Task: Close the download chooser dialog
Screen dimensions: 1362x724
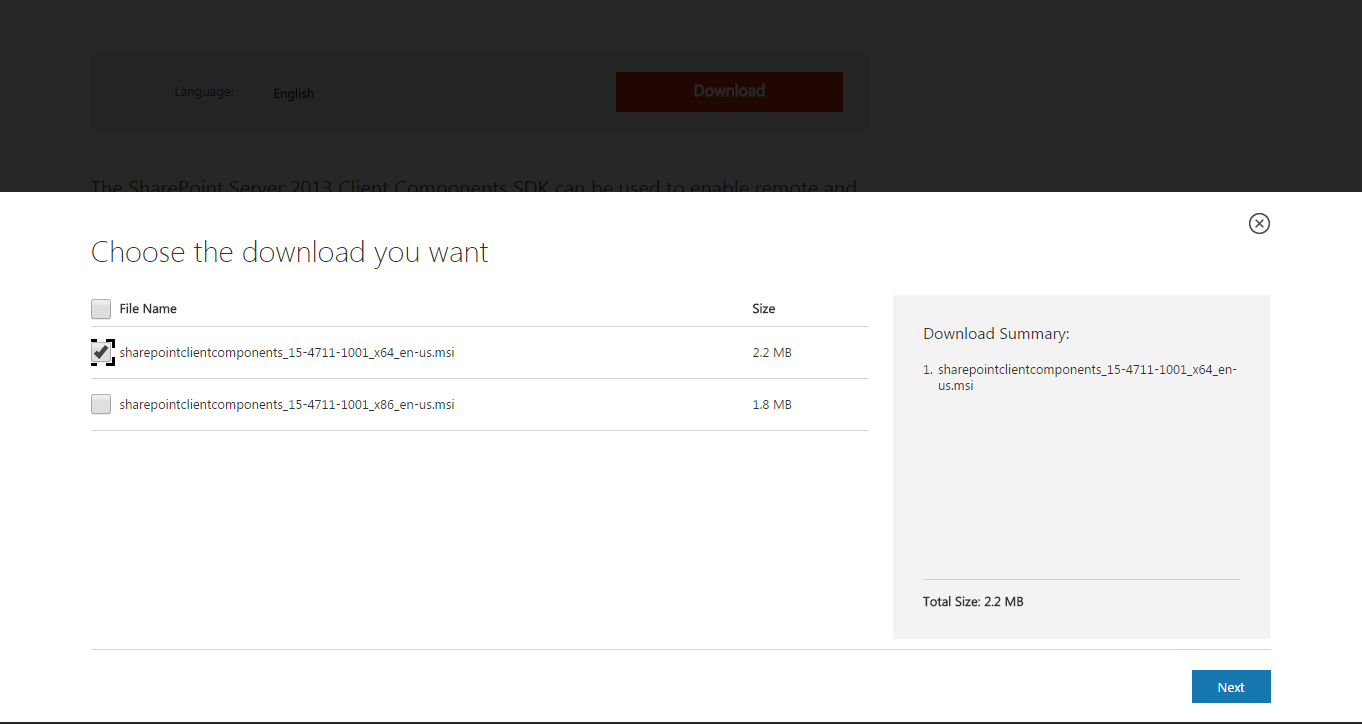Action: 1259,223
